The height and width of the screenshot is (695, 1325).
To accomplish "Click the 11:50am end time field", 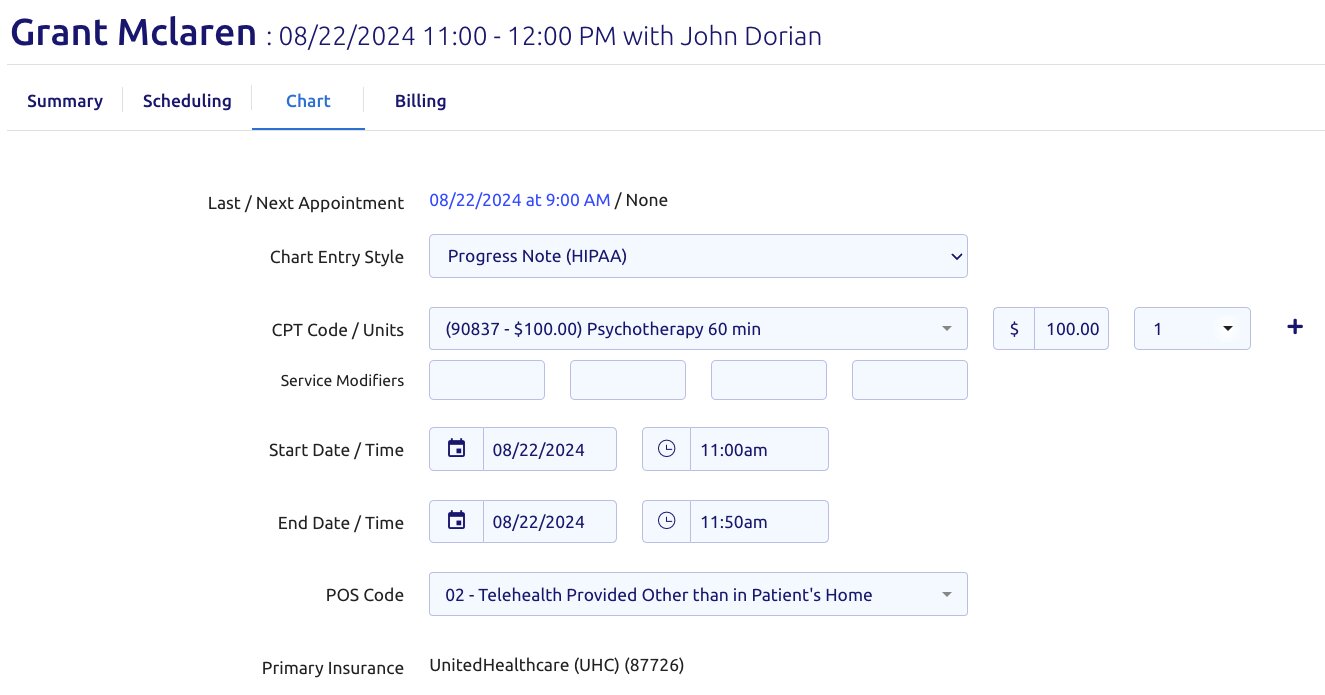I will point(758,521).
